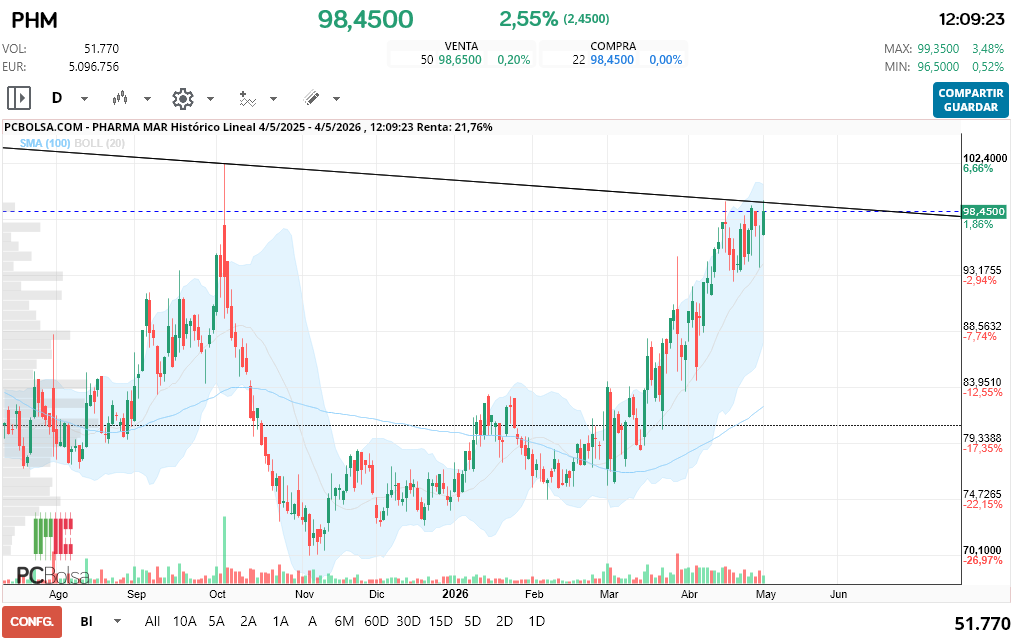
Task: Click the May label on time axis
Action: [x=765, y=594]
